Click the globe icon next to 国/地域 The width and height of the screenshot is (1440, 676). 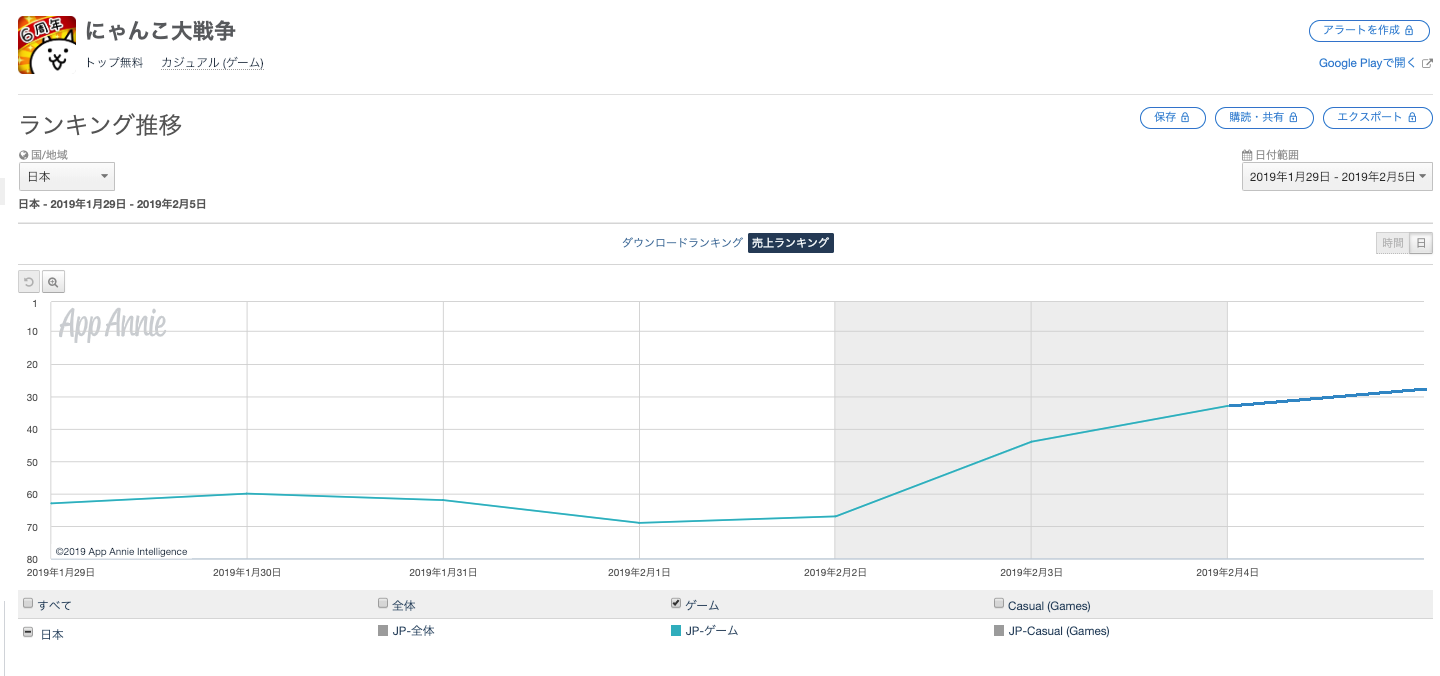(24, 155)
